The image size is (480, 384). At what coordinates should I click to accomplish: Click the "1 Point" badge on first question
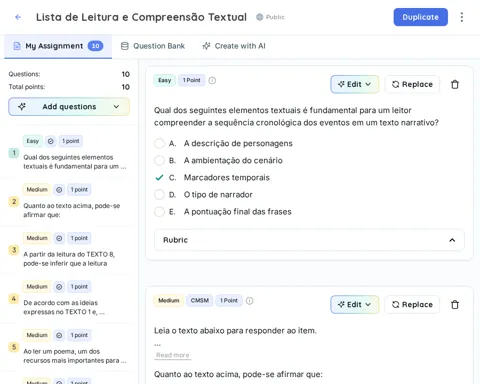pos(191,80)
